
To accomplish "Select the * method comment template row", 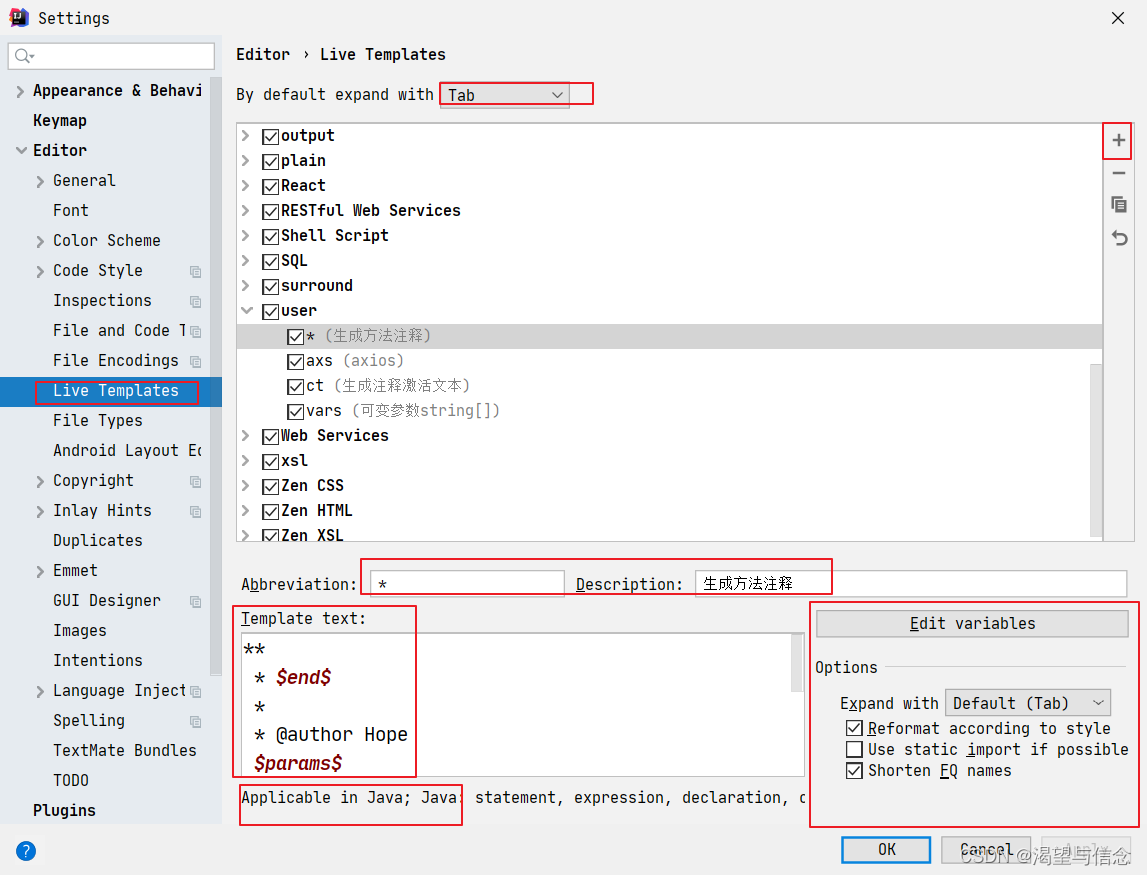I will (669, 336).
